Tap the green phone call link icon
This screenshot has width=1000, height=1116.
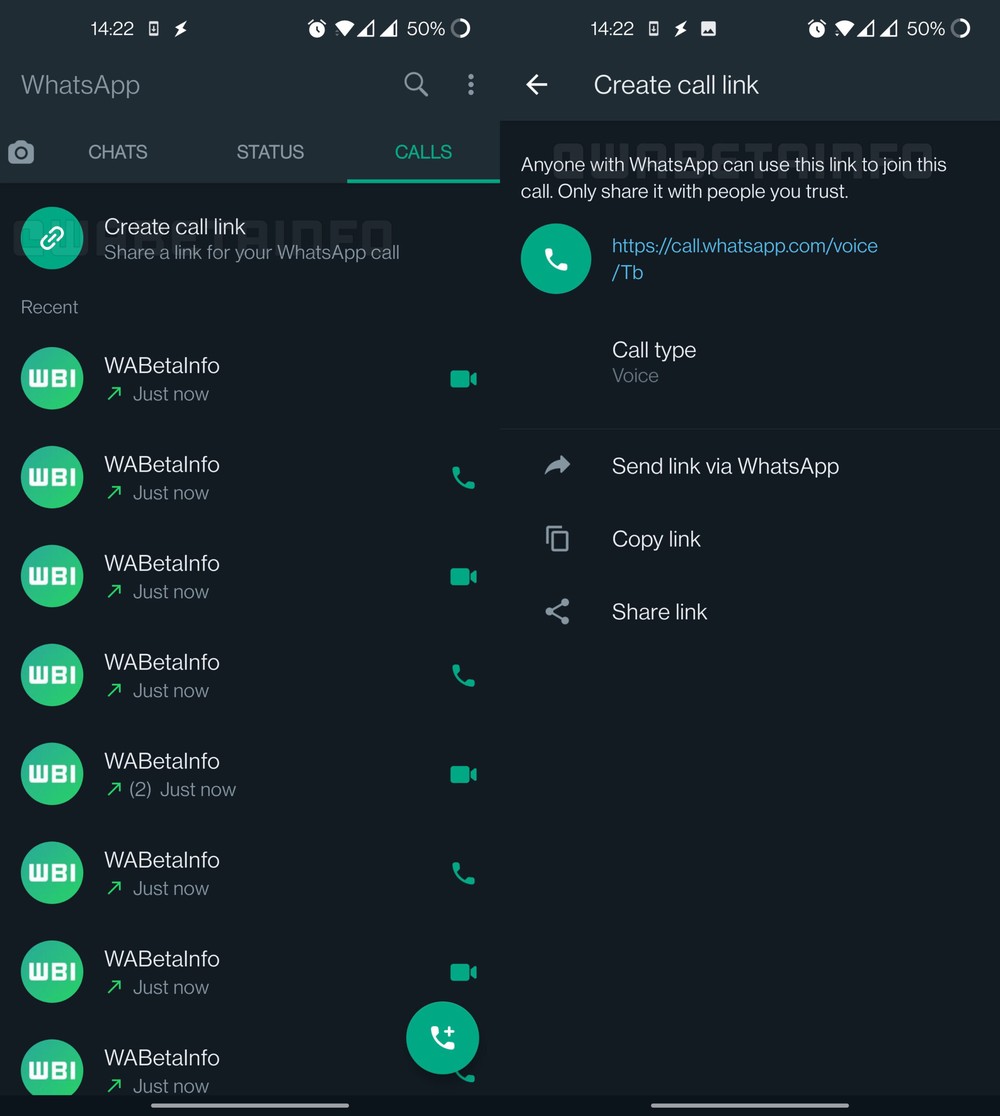556,259
